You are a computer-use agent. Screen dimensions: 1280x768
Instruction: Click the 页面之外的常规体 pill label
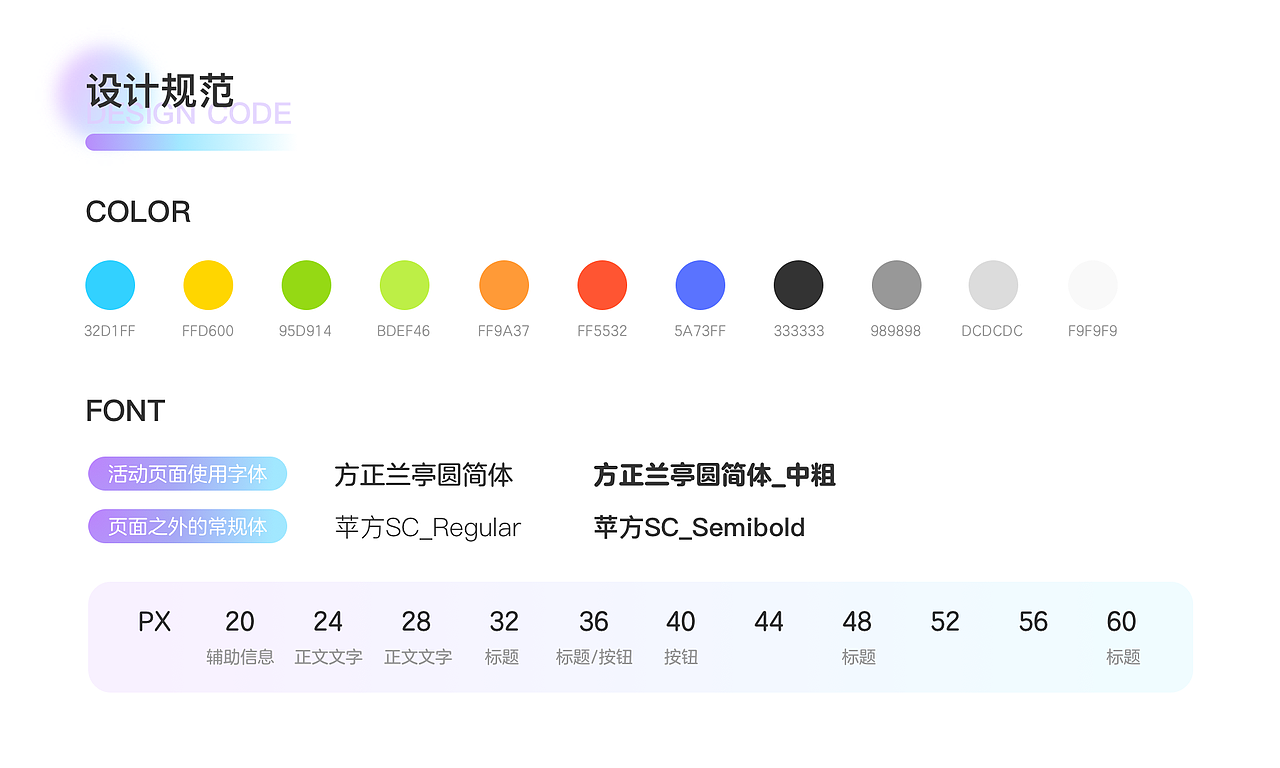click(187, 525)
